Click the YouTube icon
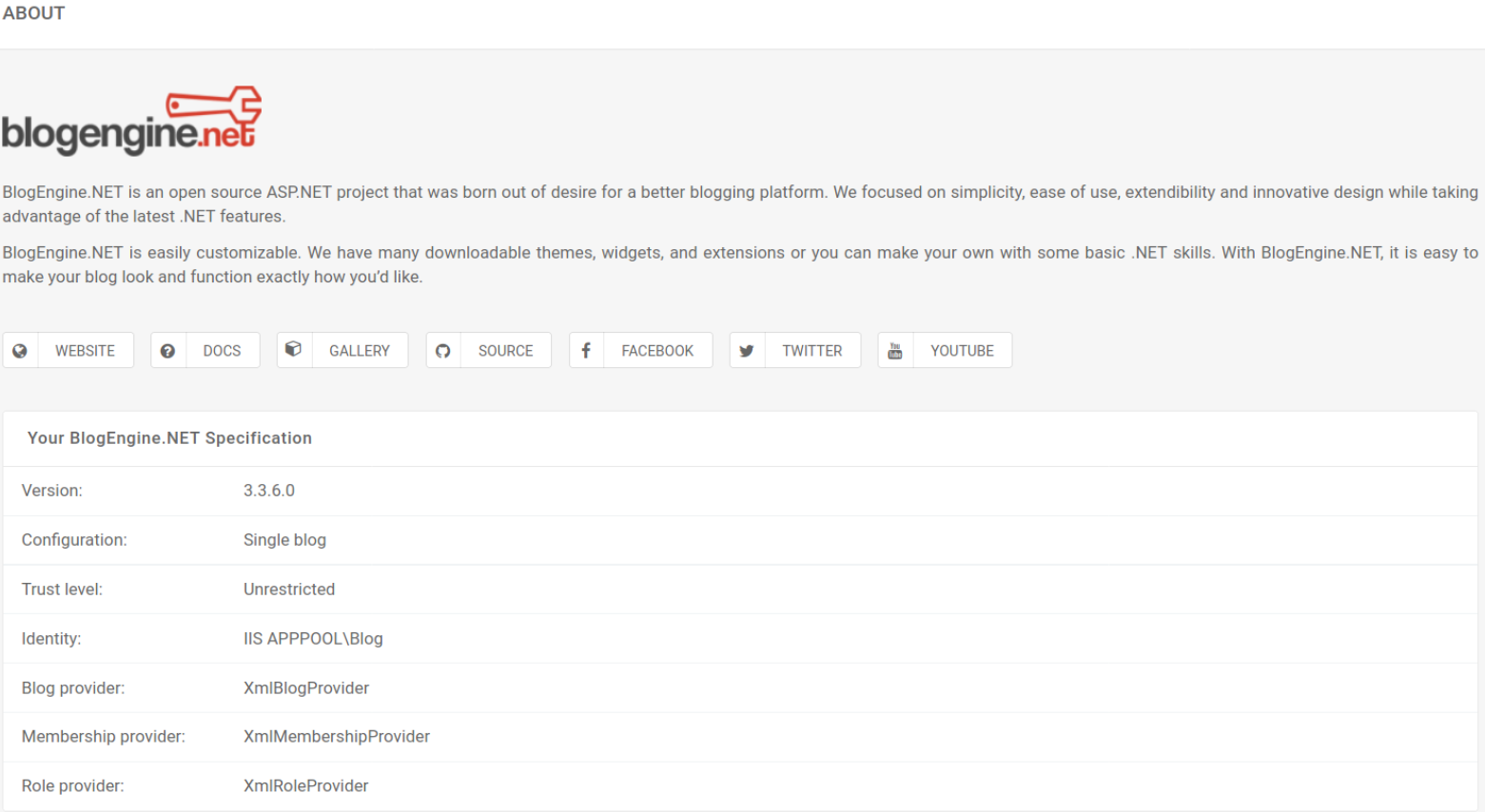The image size is (1485, 812). pyautogui.click(x=895, y=351)
